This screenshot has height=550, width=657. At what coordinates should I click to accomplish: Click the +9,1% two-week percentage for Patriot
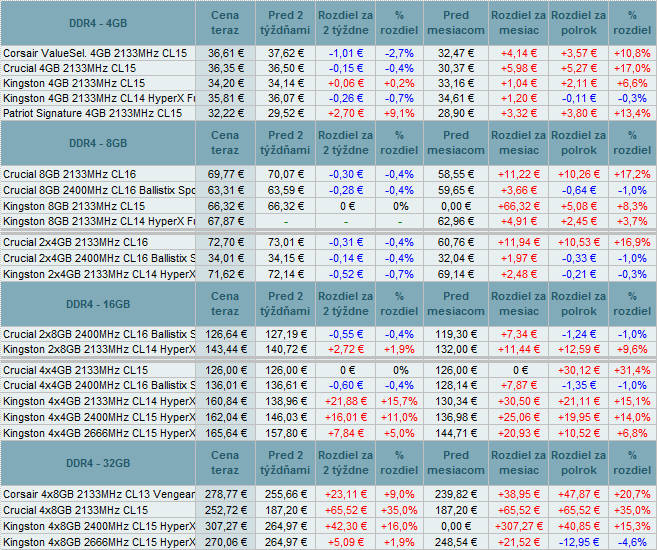pos(399,114)
